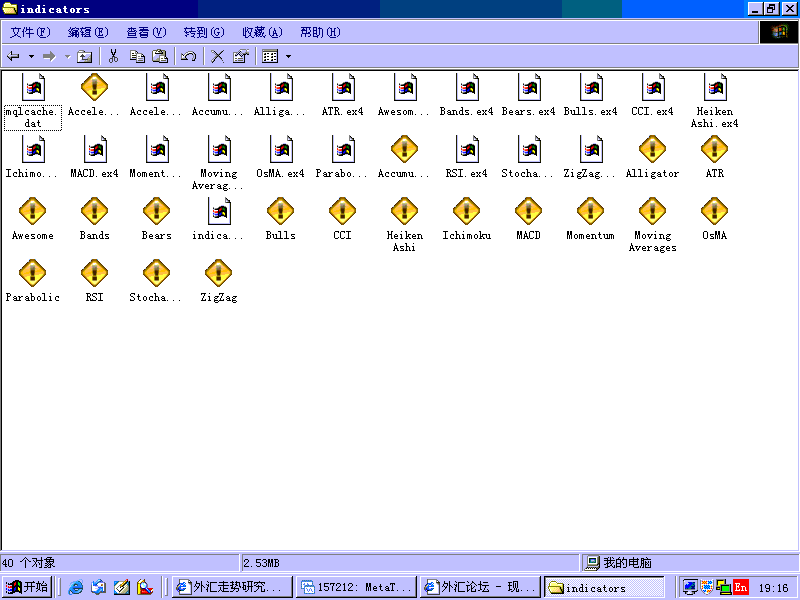Select the MACD.ex4 file icon

[x=95, y=149]
